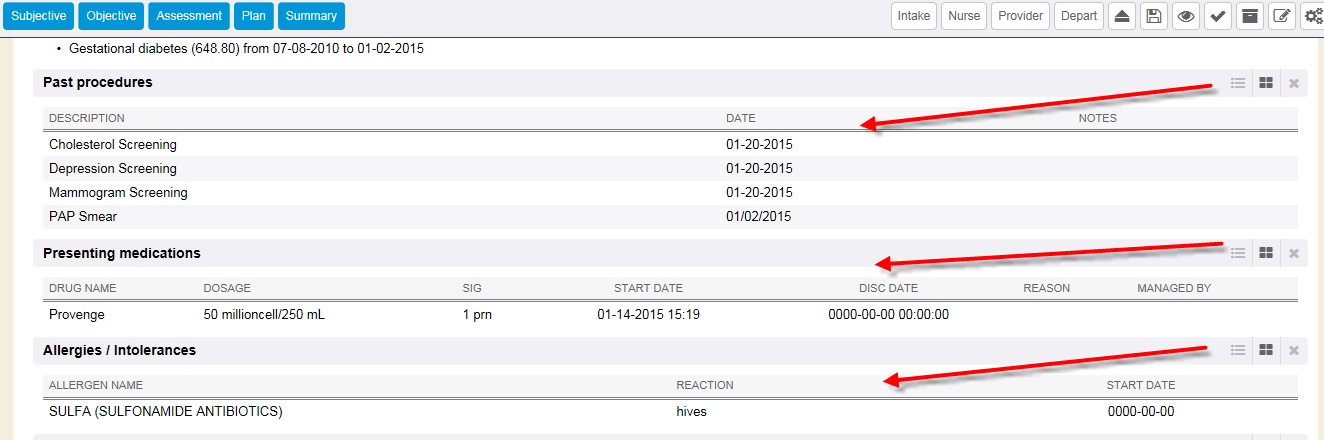1324x440 pixels.
Task: Close the Allergies / Intolerances section
Action: tap(1294, 350)
